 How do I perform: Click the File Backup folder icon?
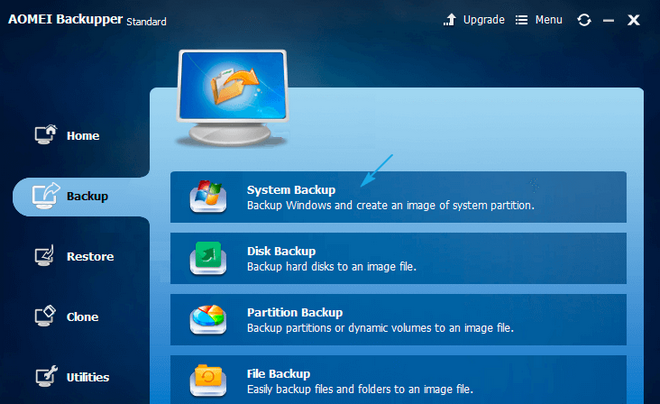click(208, 380)
